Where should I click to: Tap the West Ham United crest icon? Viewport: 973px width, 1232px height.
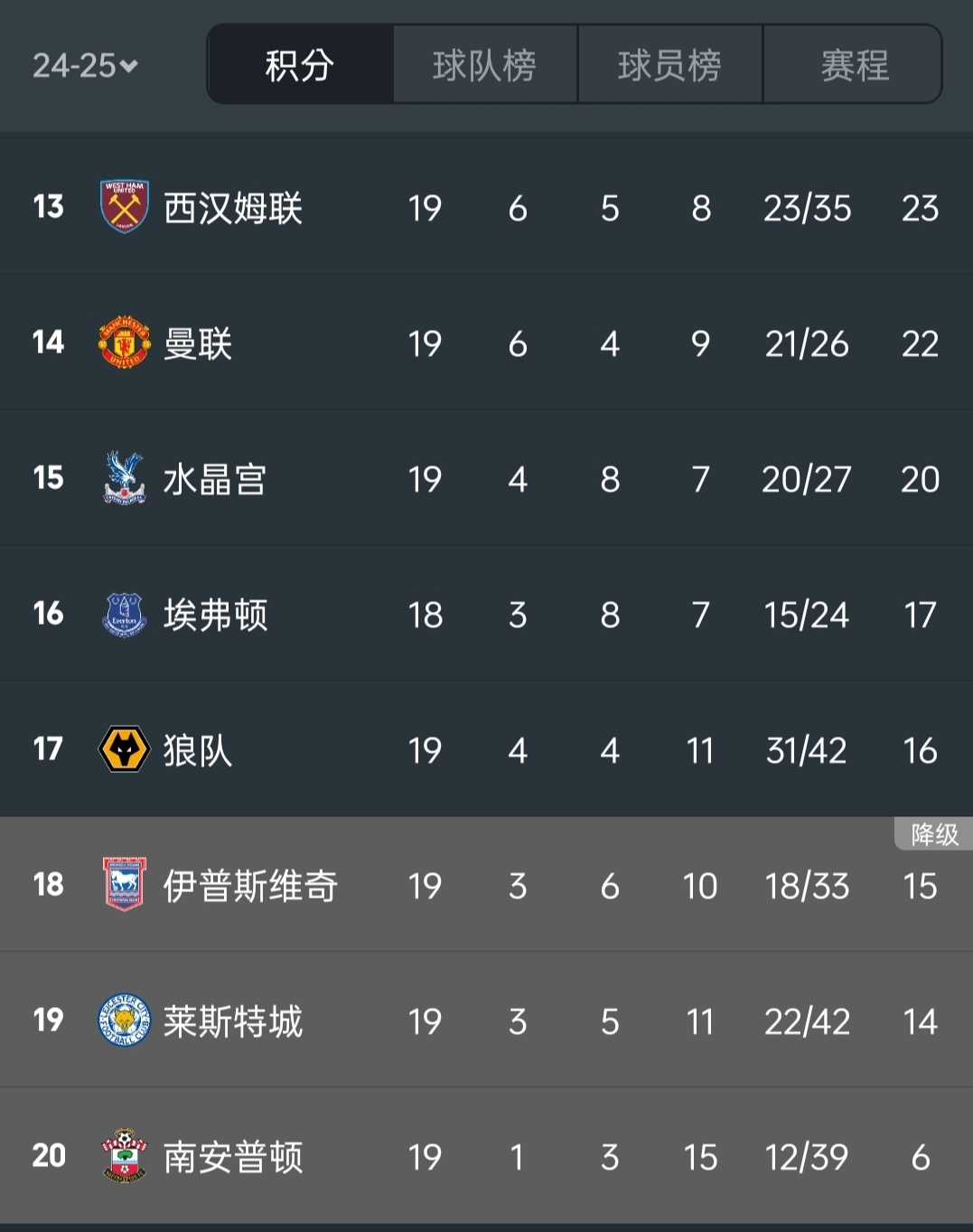tap(124, 207)
